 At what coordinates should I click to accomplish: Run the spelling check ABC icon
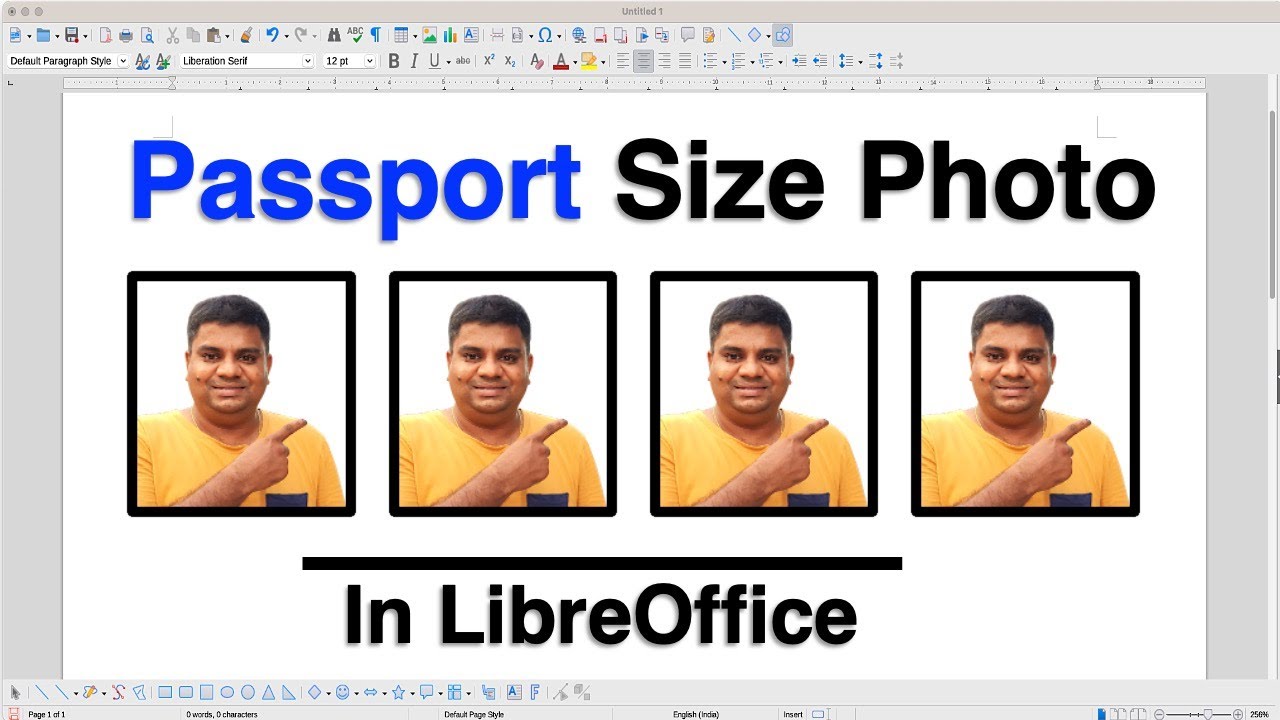[x=355, y=35]
